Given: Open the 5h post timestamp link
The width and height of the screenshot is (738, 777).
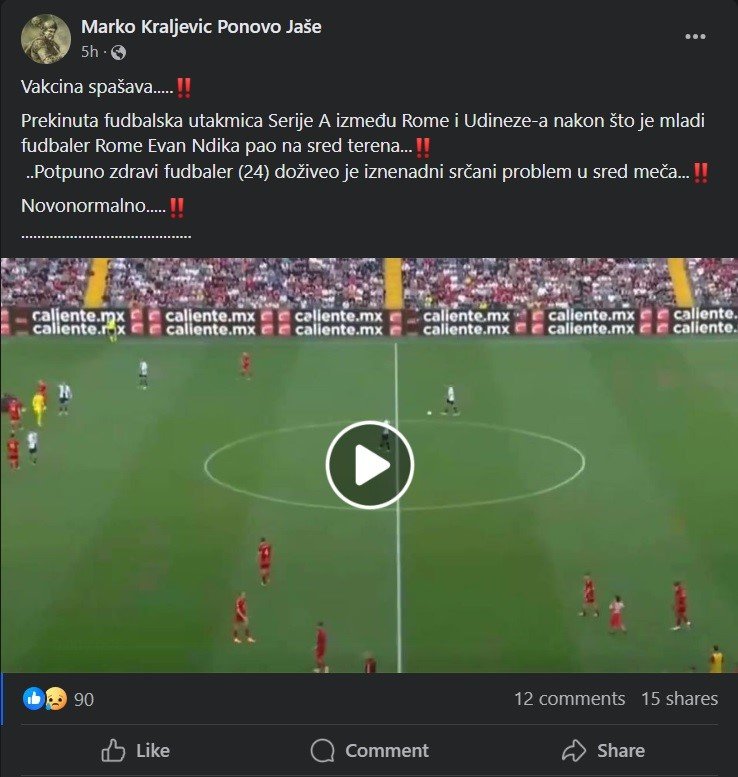Looking at the screenshot, I should tap(90, 52).
